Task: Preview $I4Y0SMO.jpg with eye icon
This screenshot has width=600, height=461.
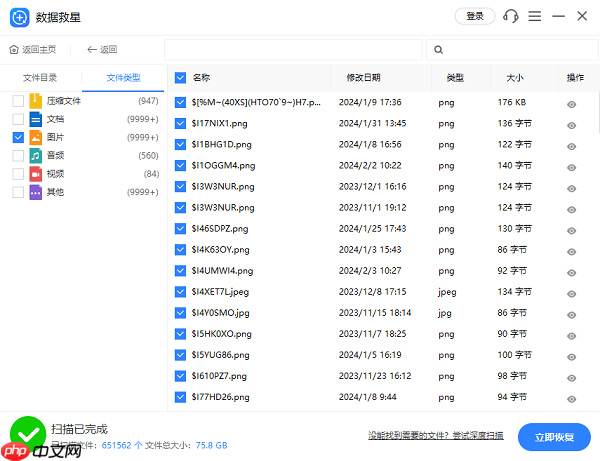Action: tap(572, 315)
